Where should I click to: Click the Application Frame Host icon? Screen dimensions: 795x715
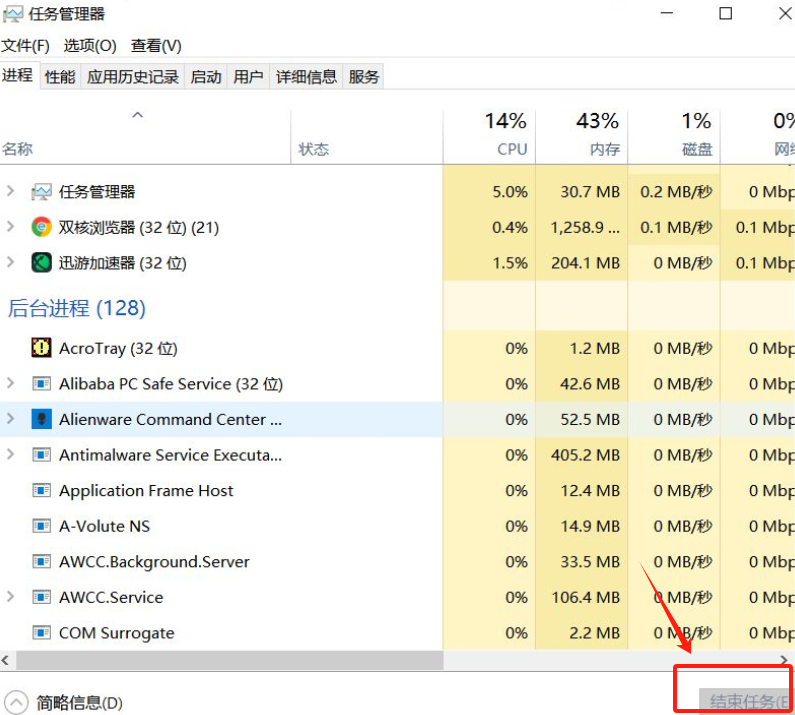coord(41,490)
